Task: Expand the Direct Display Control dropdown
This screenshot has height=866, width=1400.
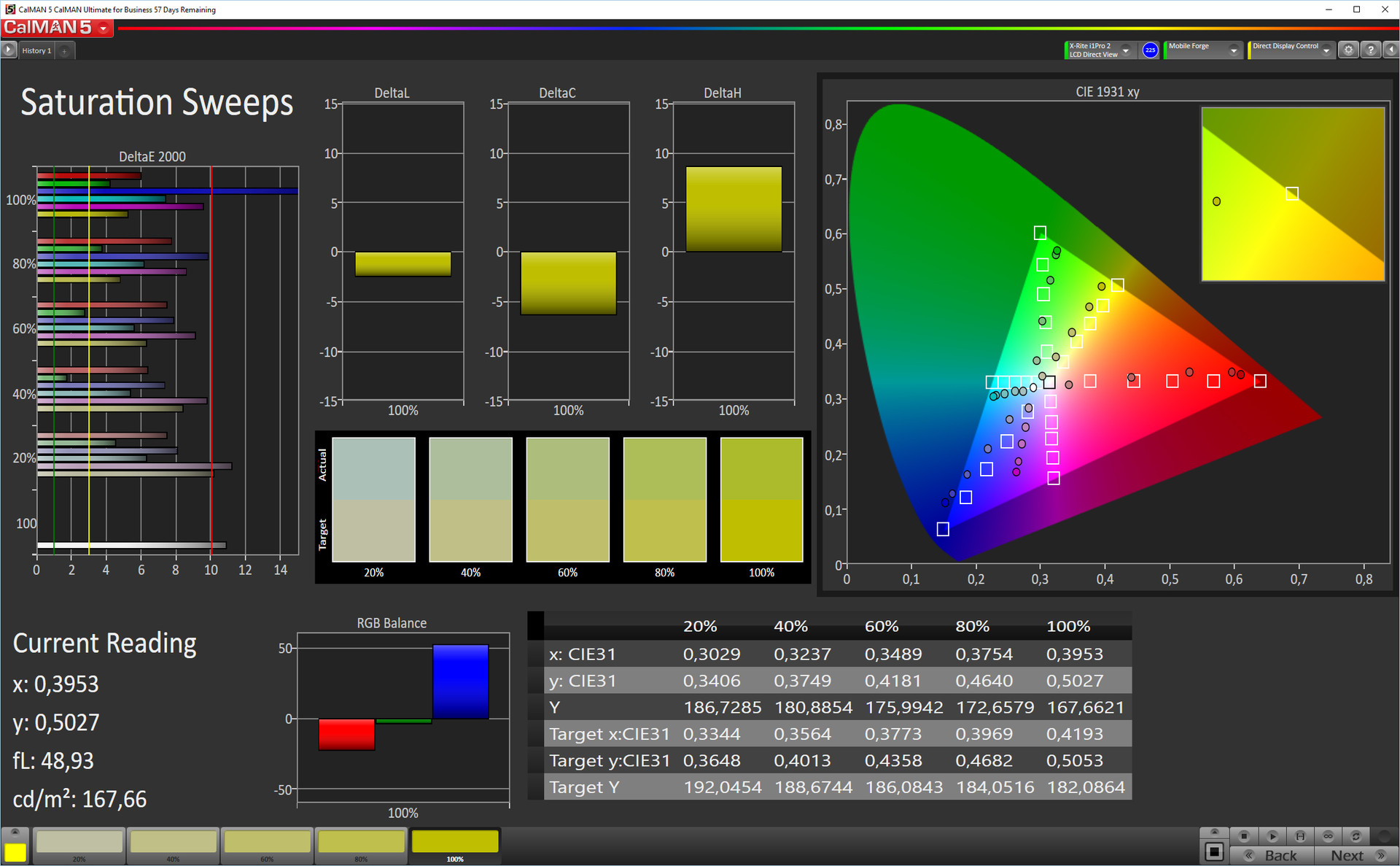Action: 1326,50
